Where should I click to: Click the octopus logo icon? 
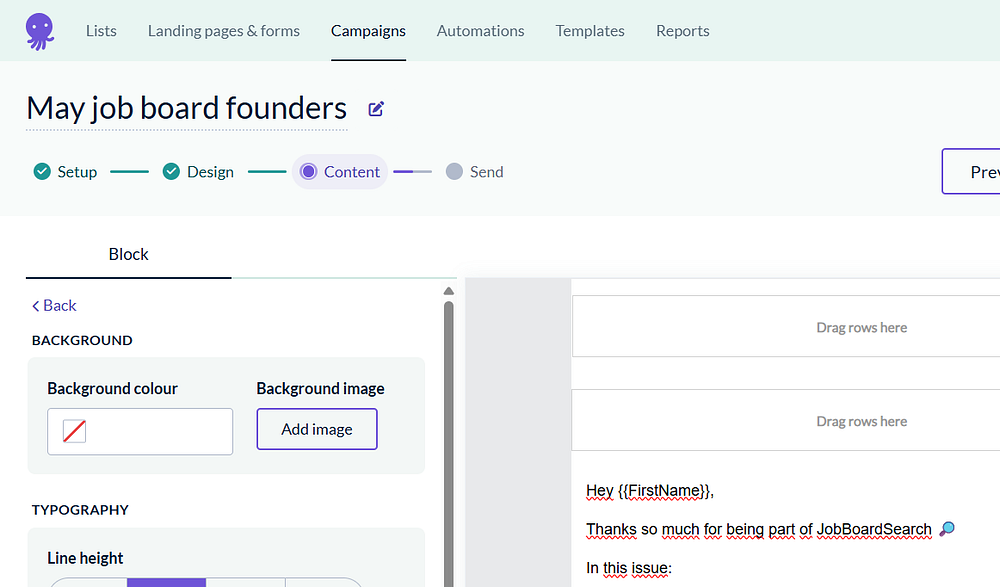(40, 30)
